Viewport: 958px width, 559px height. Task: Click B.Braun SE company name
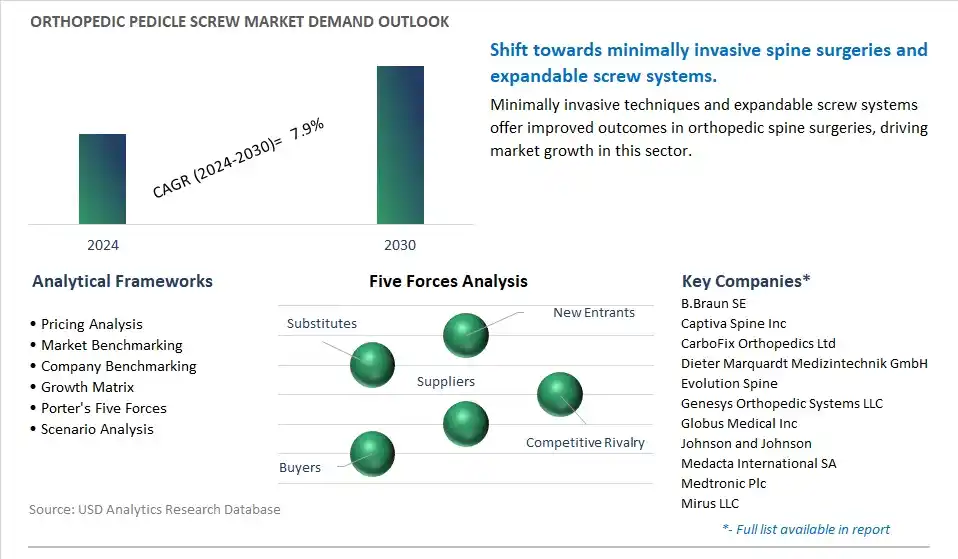714,304
